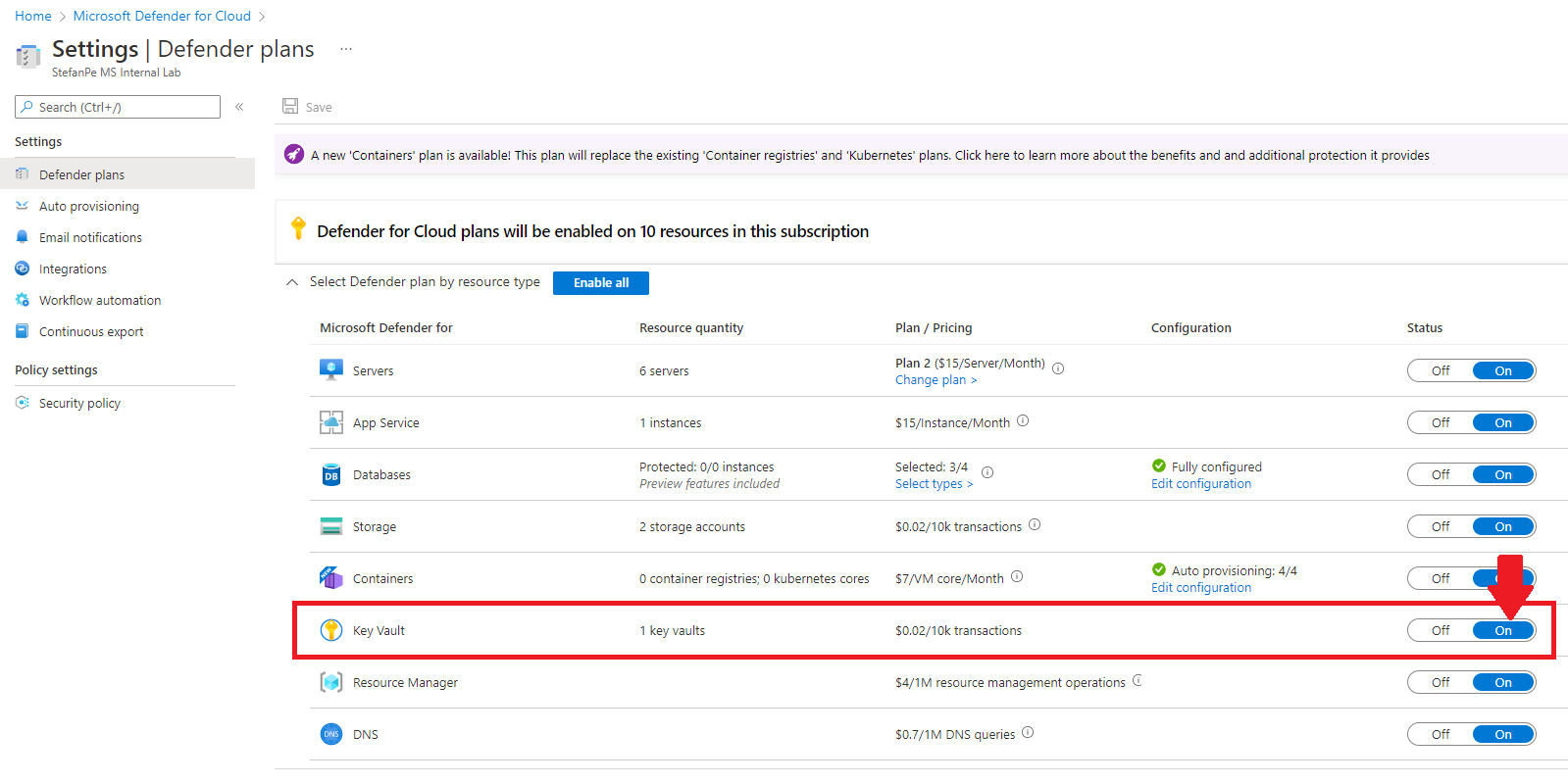Click the sidebar search field

point(118,107)
